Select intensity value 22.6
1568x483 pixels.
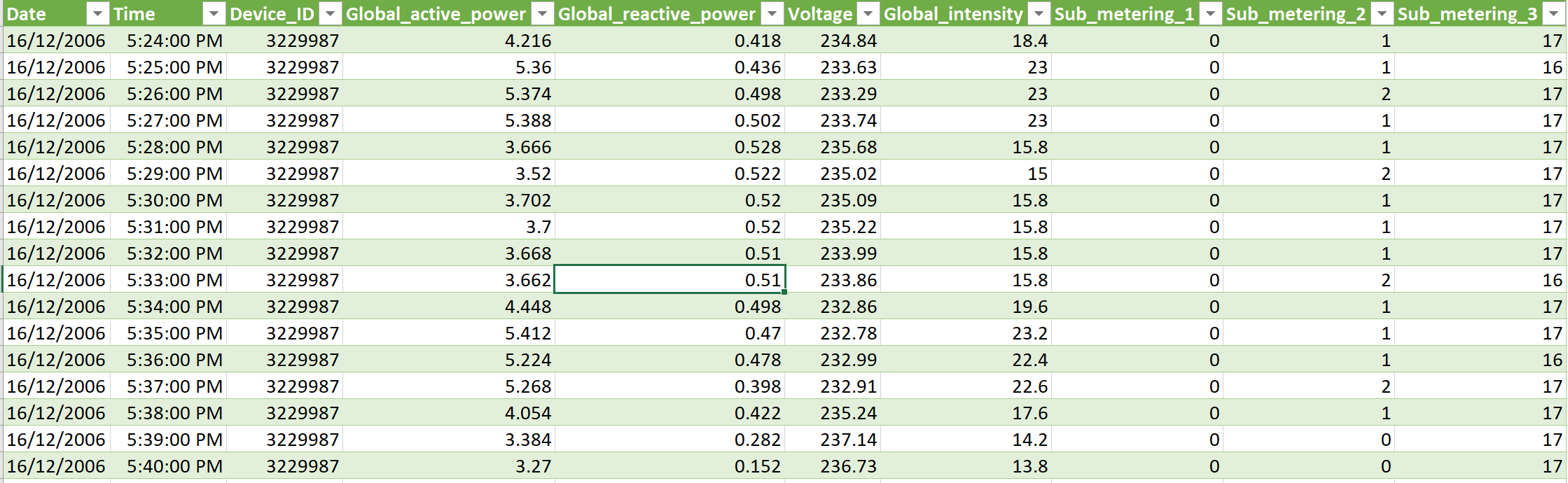click(966, 386)
